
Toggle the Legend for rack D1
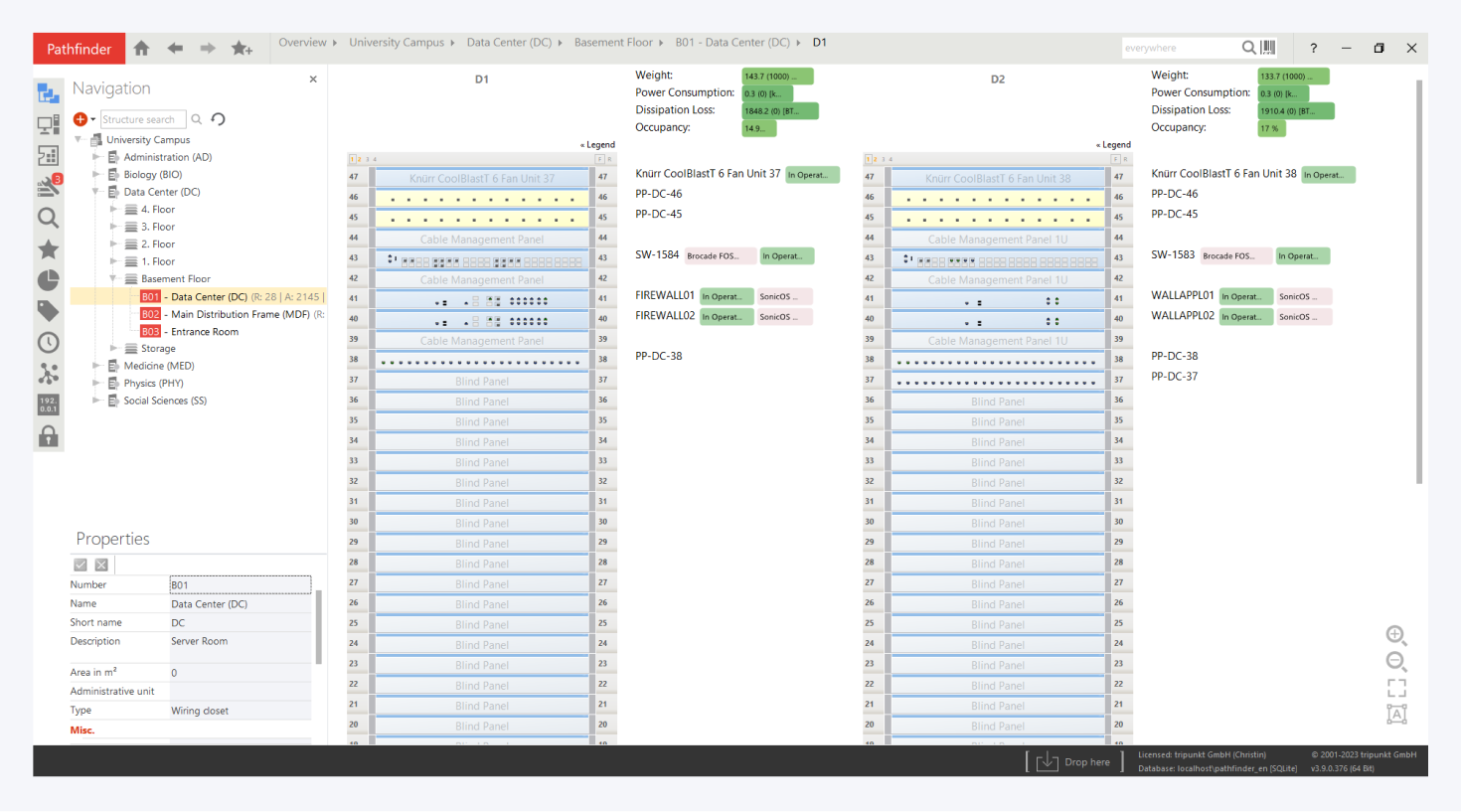click(x=598, y=145)
